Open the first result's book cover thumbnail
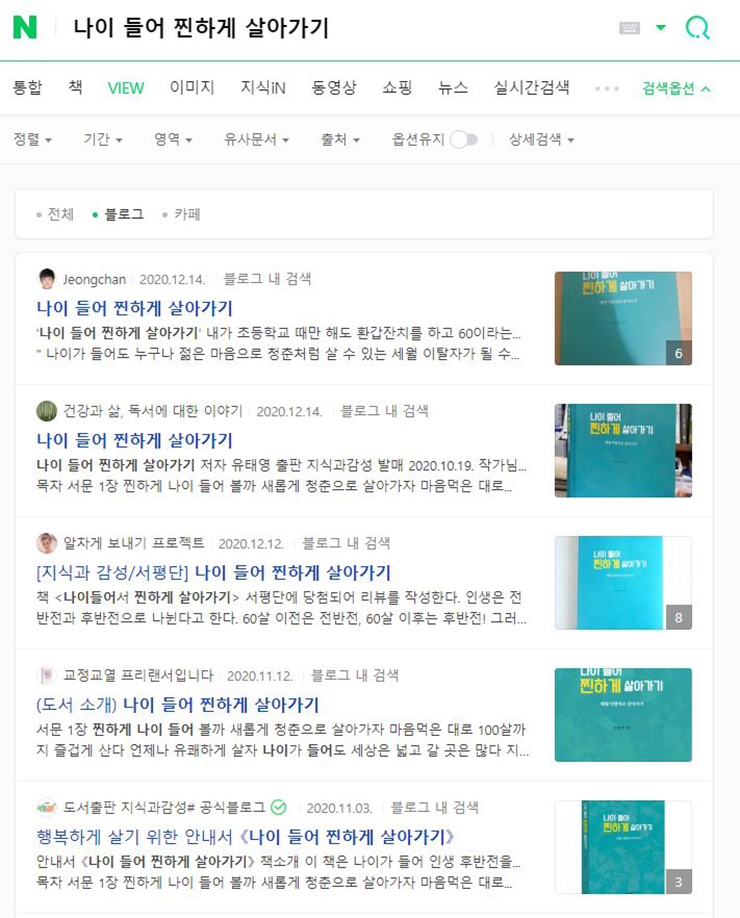 pos(623,318)
